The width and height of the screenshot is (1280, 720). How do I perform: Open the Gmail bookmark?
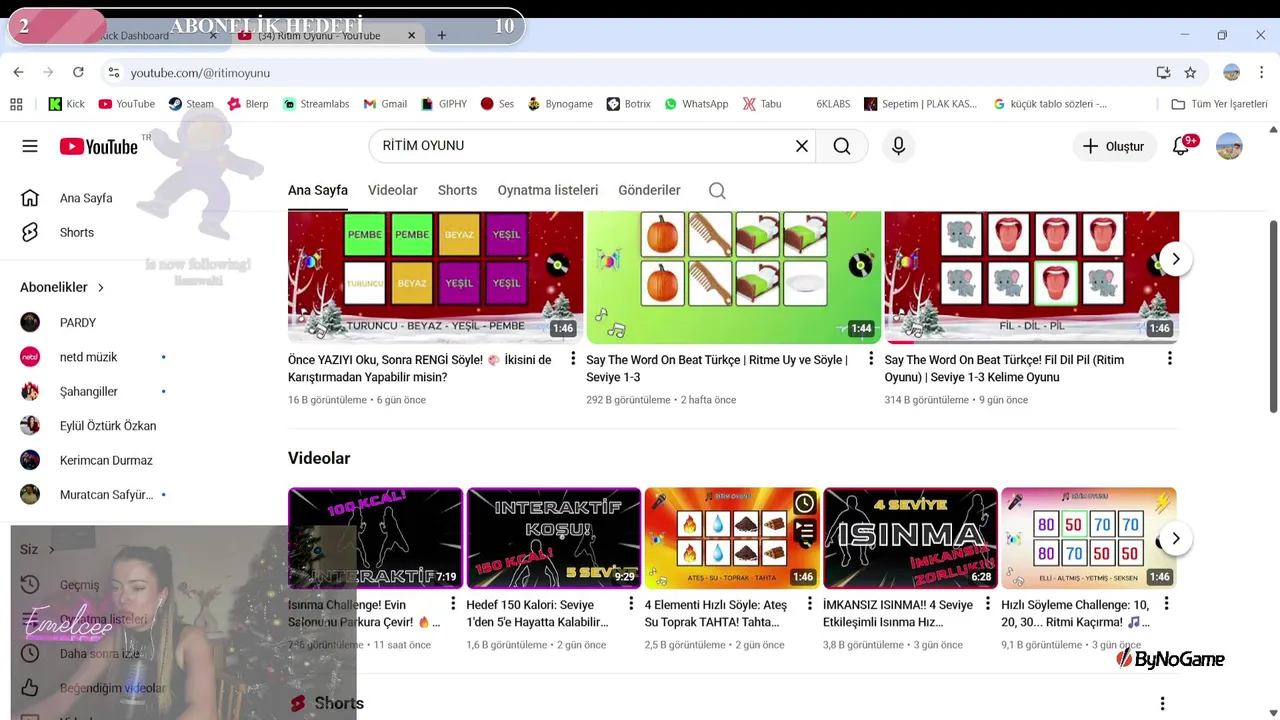coord(385,104)
